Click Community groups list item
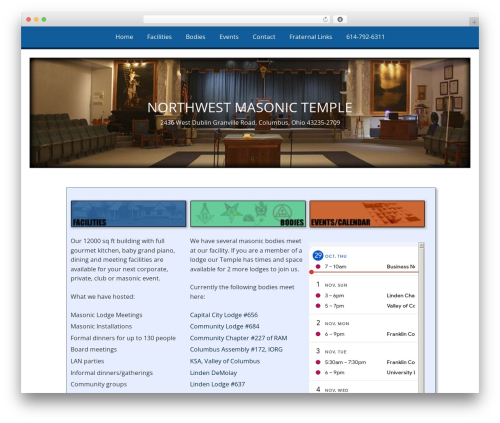Viewport: 500px width, 423px height. (x=99, y=384)
